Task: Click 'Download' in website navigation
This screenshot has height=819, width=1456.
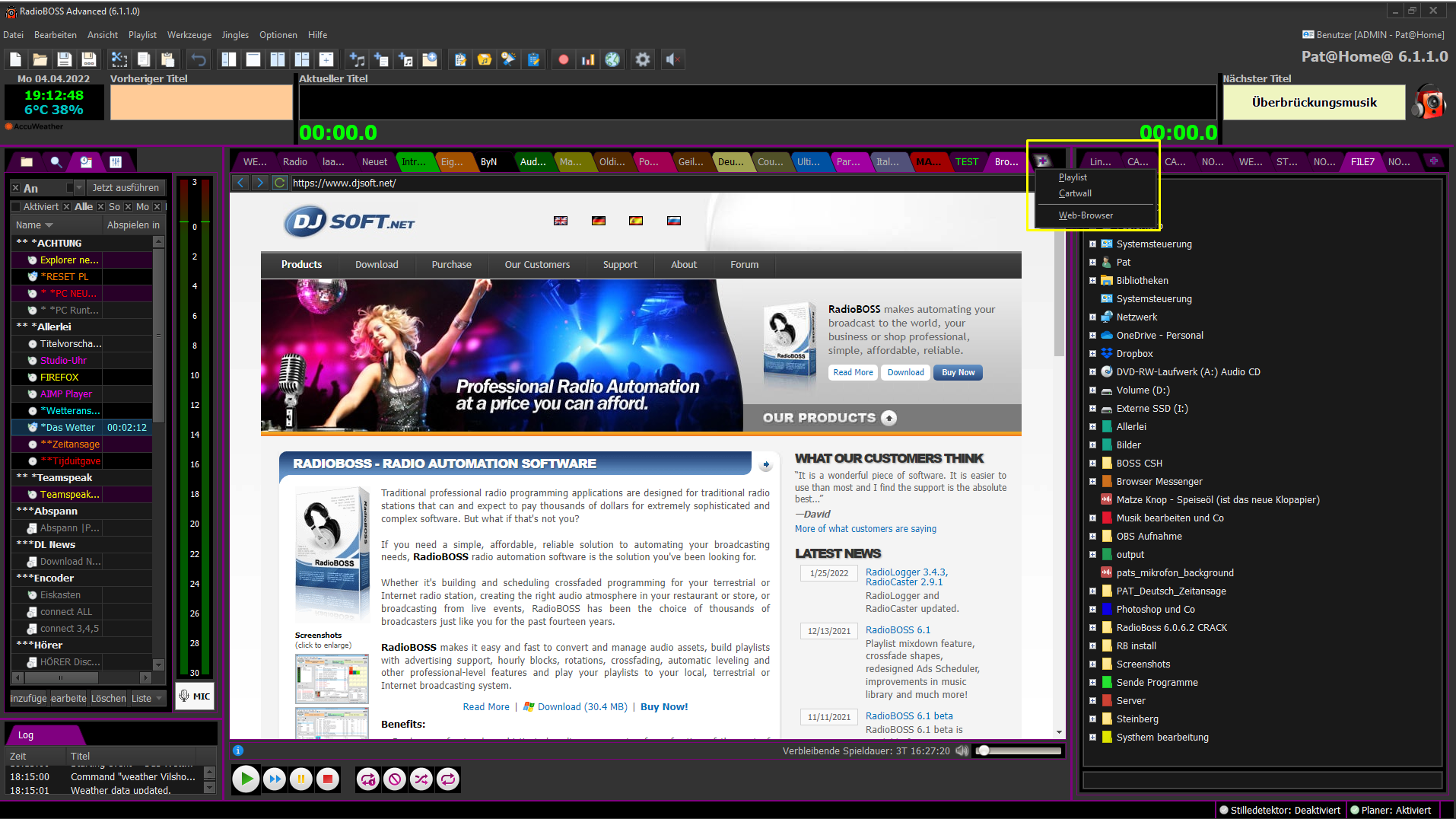Action: [377, 265]
